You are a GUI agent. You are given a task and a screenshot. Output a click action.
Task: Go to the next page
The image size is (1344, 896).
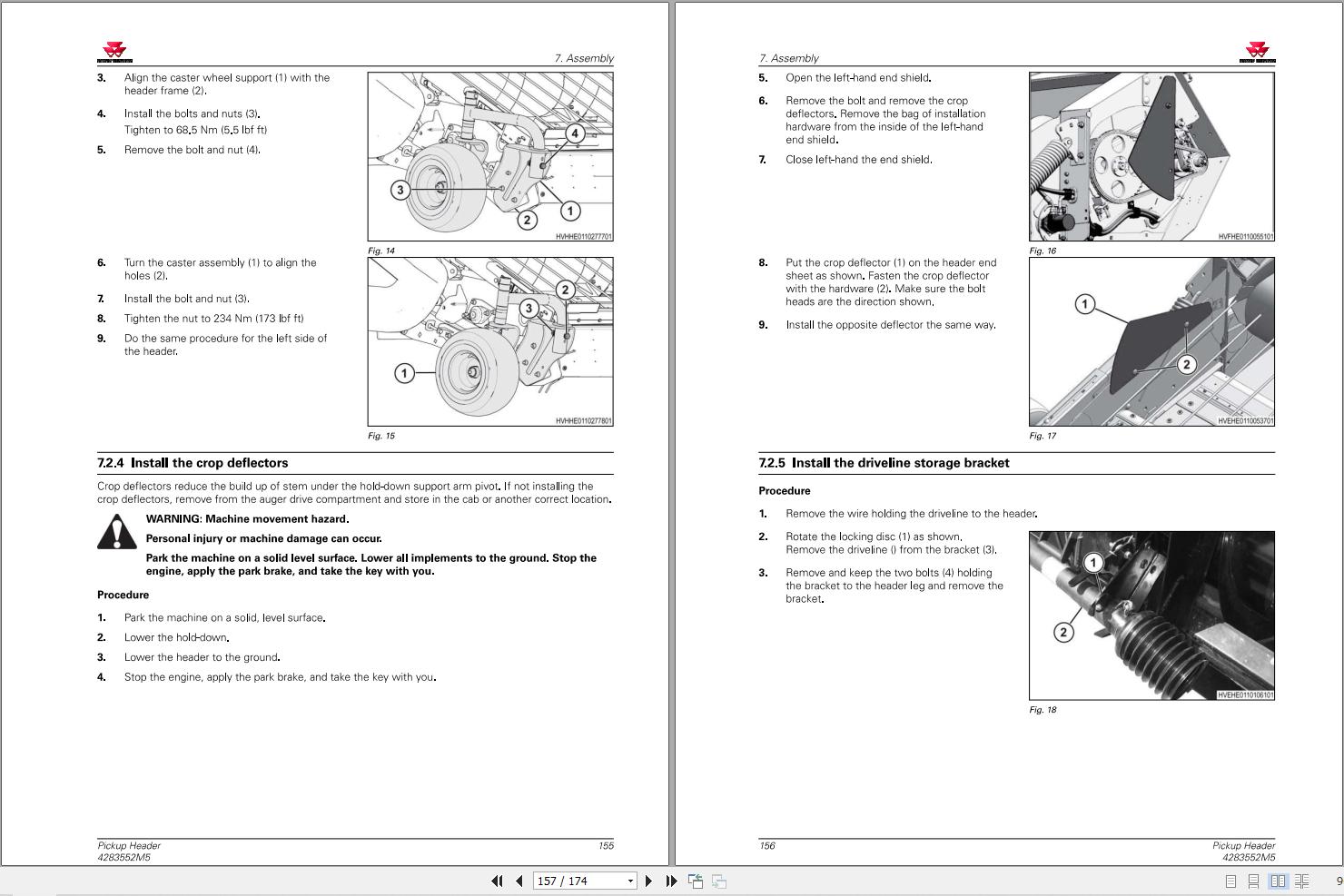(x=648, y=881)
